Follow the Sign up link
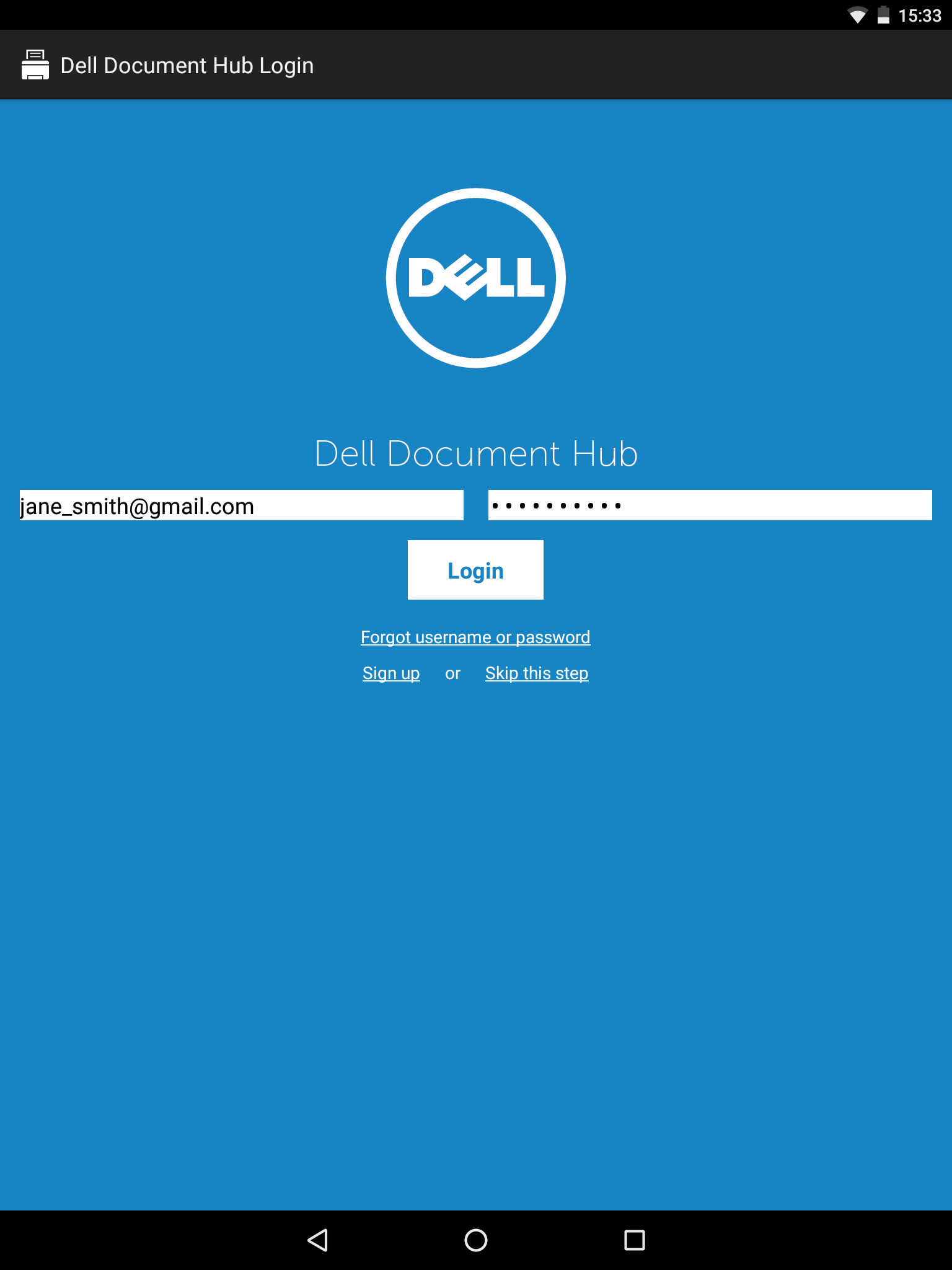952x1270 pixels. (x=391, y=673)
